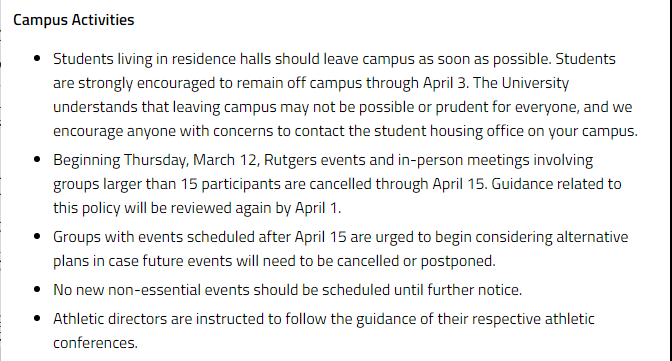Click 'Athletic directors' in the last bullet
Image resolution: width=672 pixels, height=361 pixels.
point(110,319)
